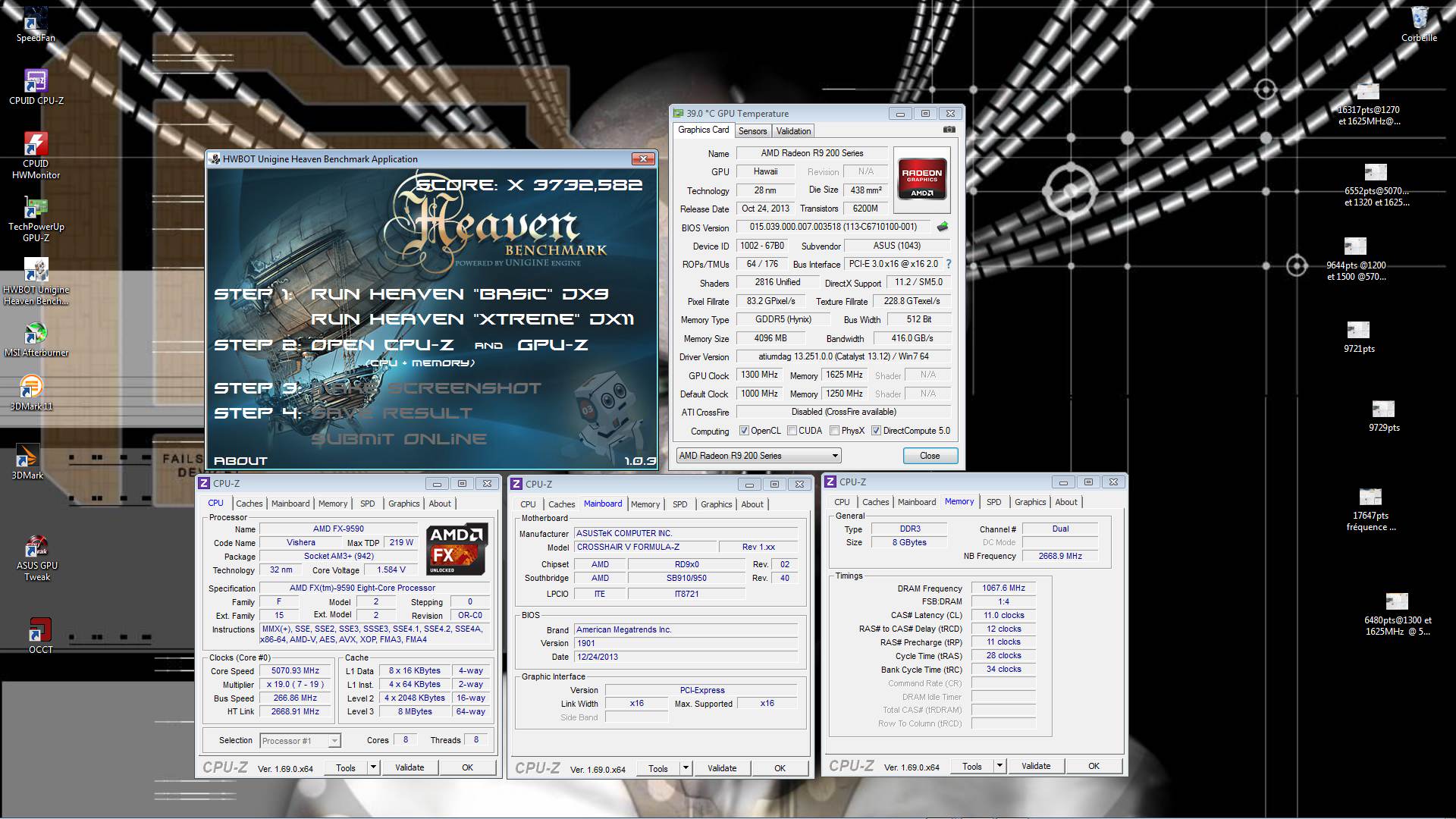1456x819 pixels.
Task: Select the 9721pts file icon
Action: 1359,337
